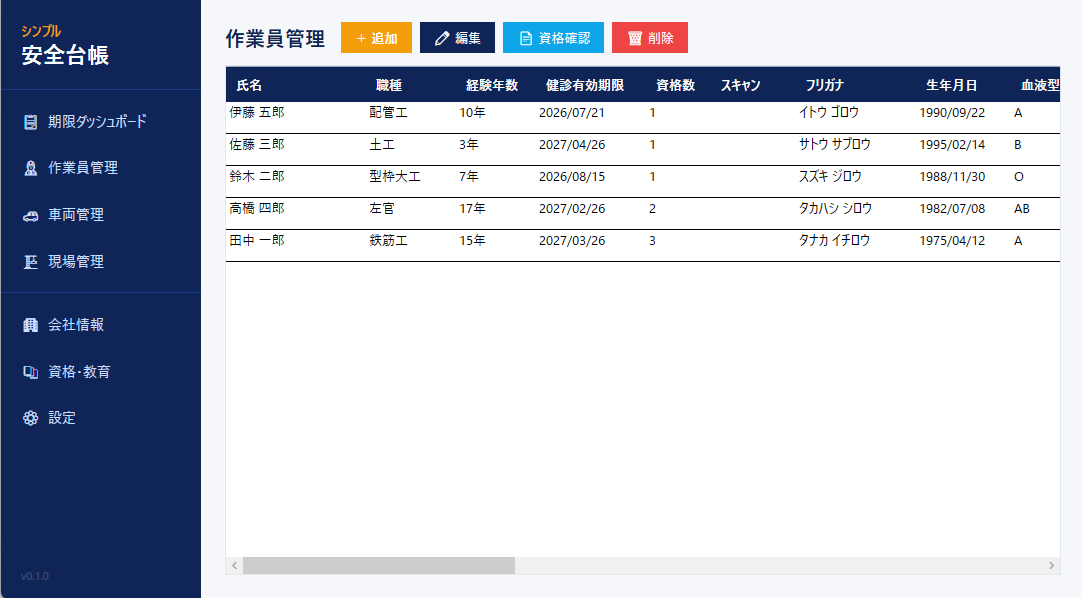Viewport: 1082px width, 598px height.
Task: Click the 血液型 column header
Action: click(x=1040, y=86)
